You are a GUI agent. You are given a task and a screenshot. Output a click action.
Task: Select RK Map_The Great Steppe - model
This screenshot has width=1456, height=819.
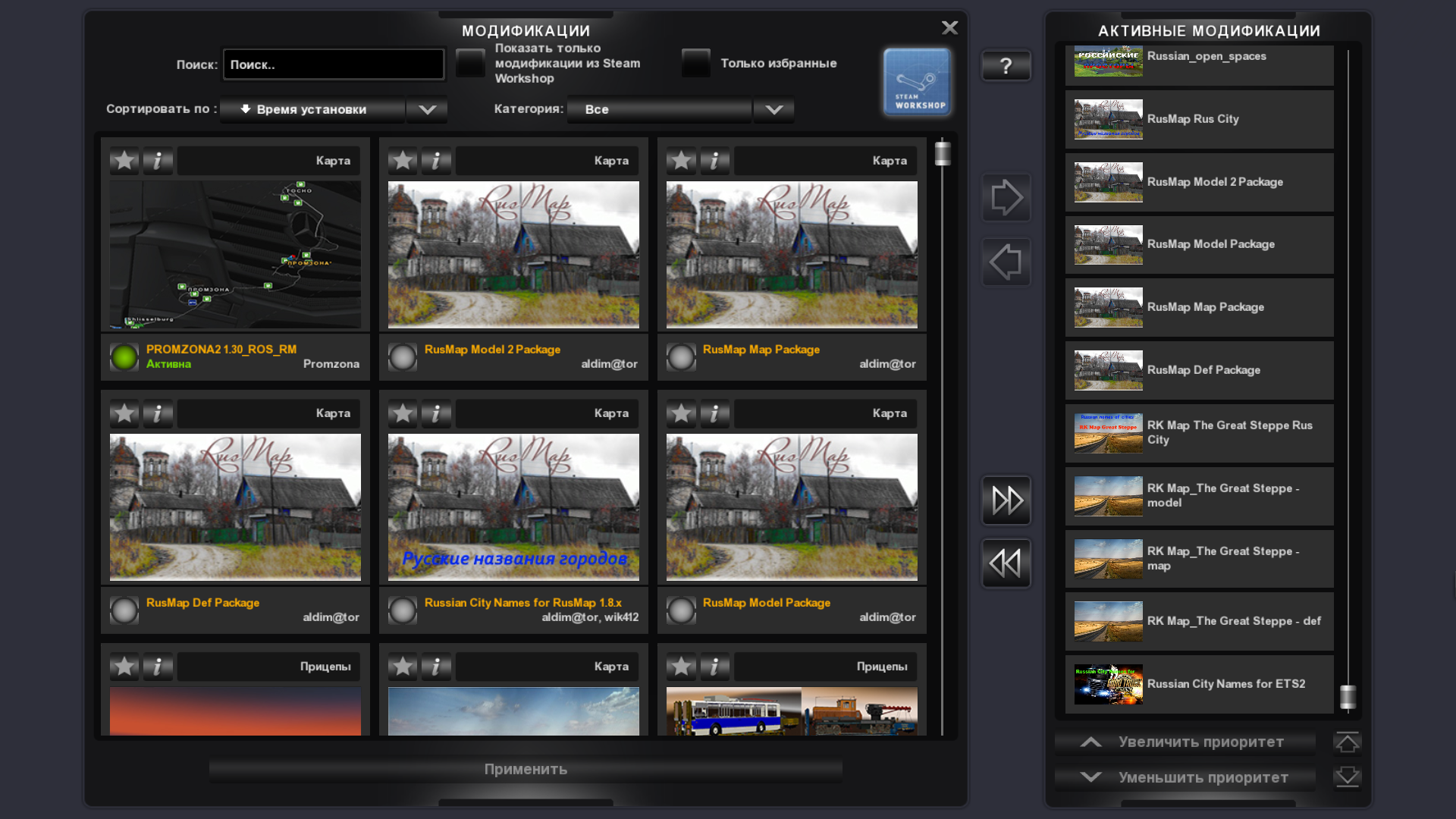pyautogui.click(x=1199, y=496)
